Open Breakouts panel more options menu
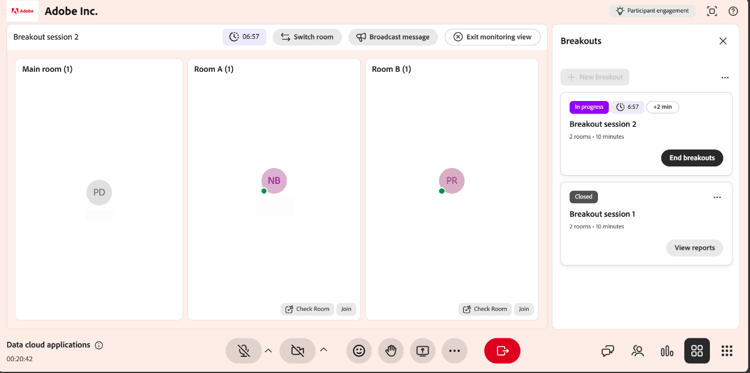The height and width of the screenshot is (373, 750). 725,77
